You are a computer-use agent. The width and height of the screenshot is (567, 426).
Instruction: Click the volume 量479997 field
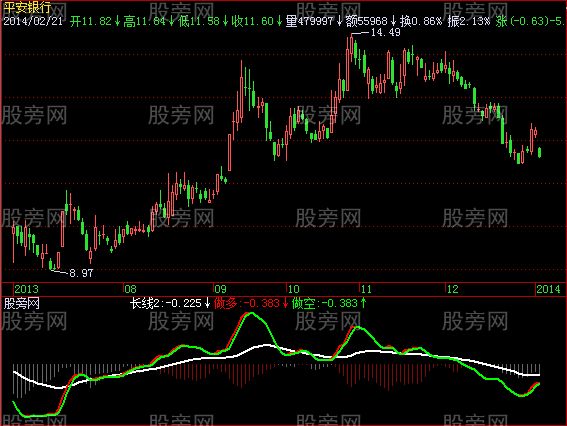pos(314,21)
